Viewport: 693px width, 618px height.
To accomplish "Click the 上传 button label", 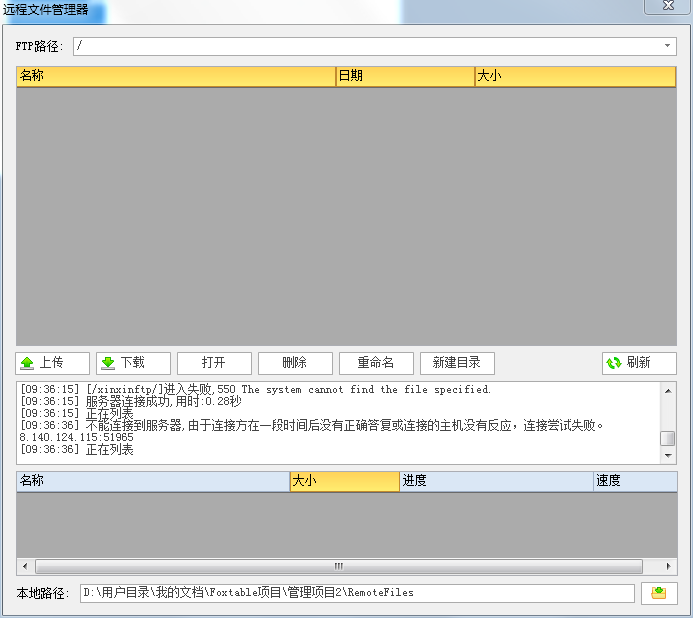I will coord(52,362).
